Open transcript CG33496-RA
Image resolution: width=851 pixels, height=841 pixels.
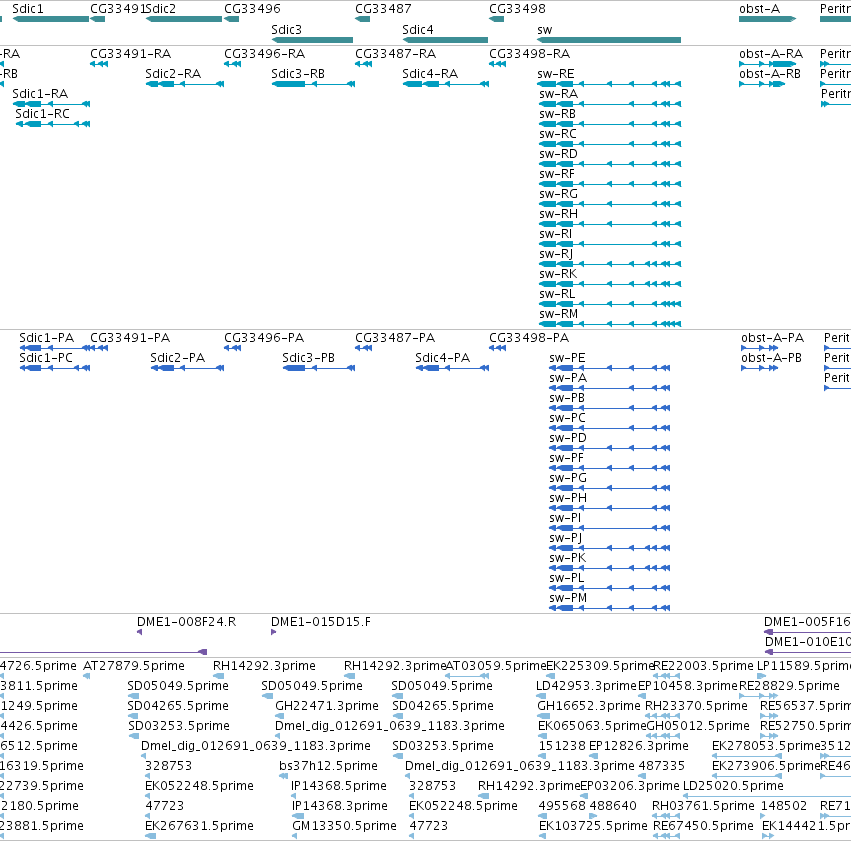pos(233,64)
